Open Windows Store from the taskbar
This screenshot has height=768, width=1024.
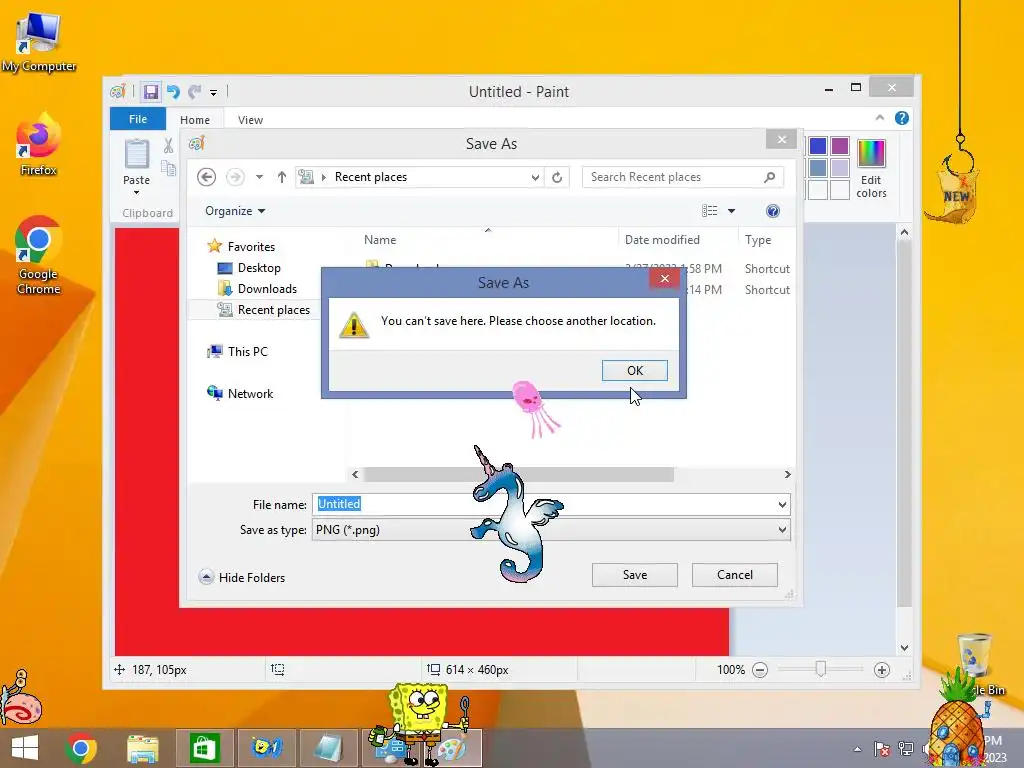(204, 748)
